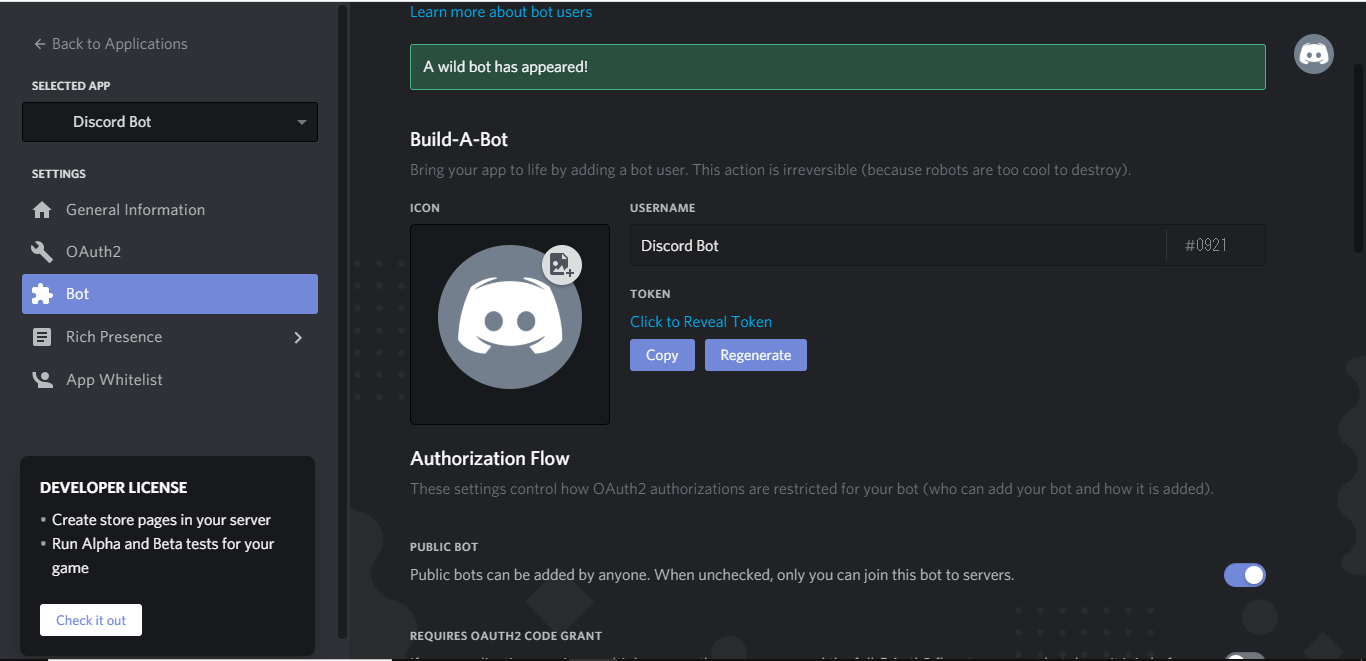Click the #0921 discriminator text

[1206, 245]
